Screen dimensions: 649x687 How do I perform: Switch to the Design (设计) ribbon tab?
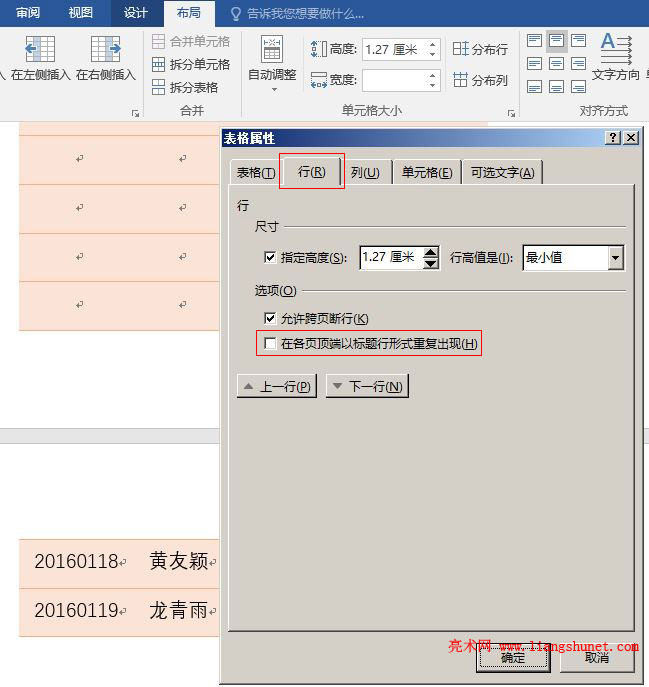135,13
